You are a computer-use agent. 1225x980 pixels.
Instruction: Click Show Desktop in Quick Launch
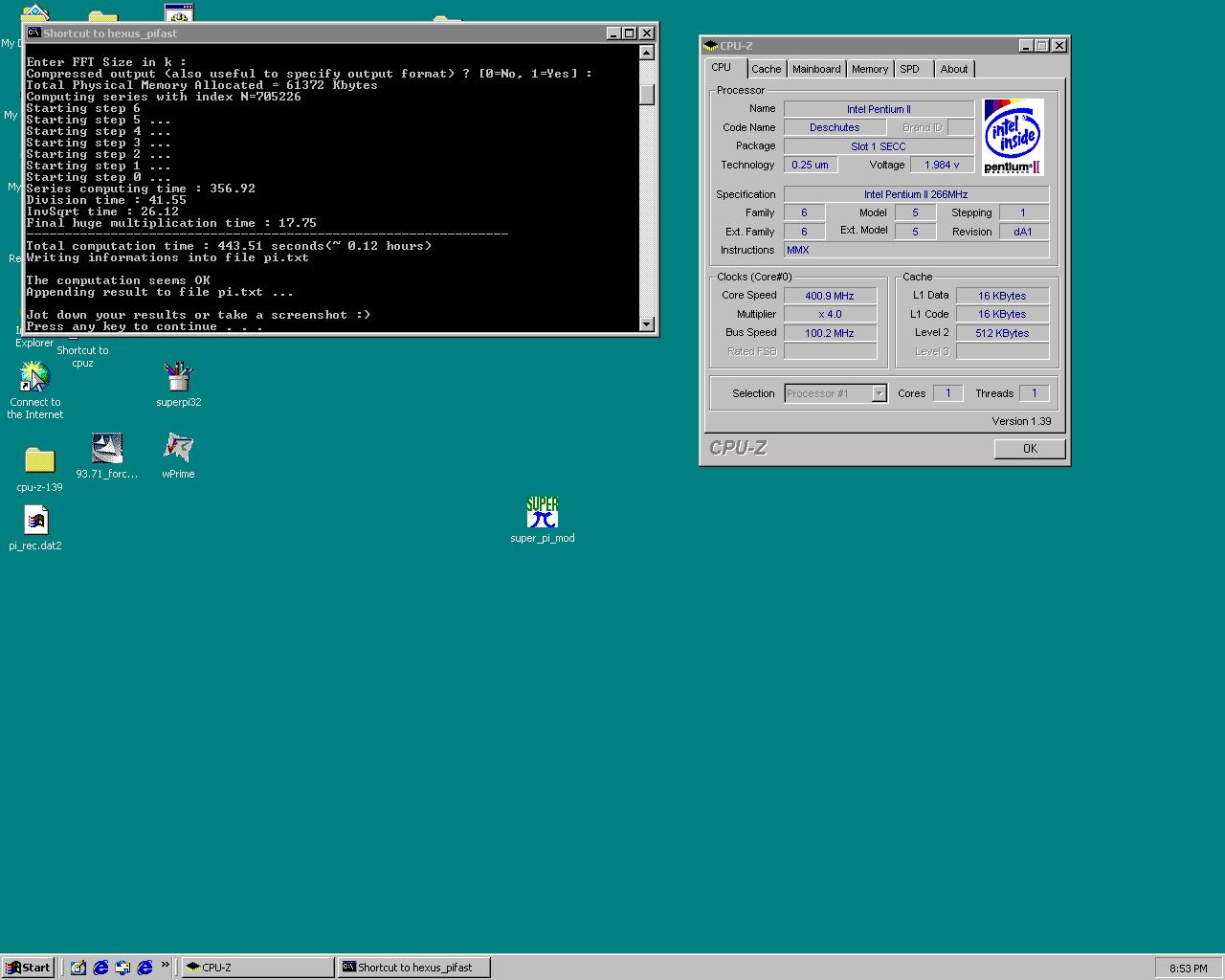pyautogui.click(x=78, y=968)
